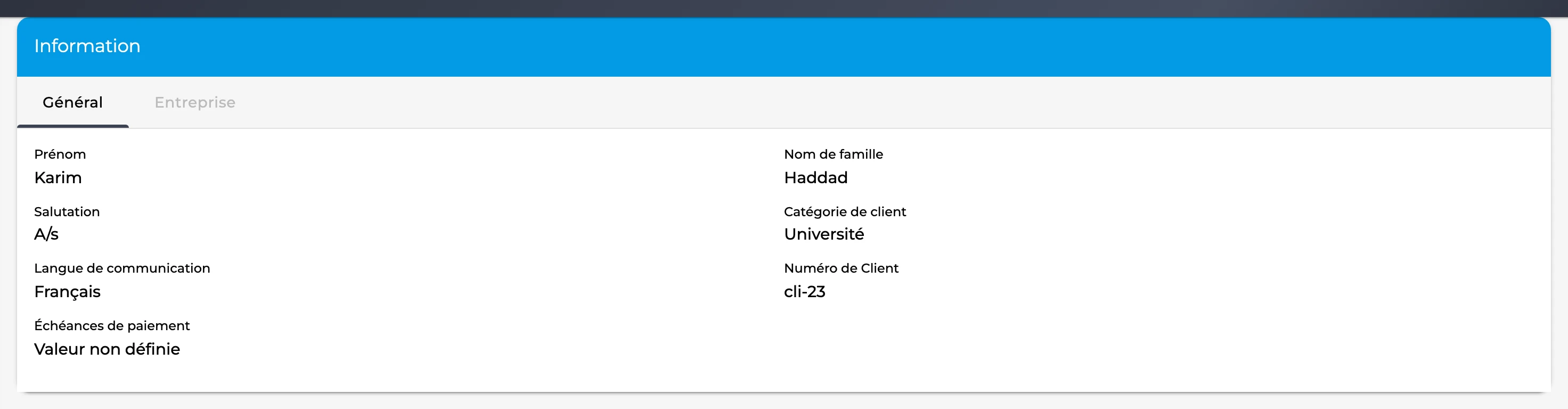
Task: Open the Entreprise tab
Action: 195,102
